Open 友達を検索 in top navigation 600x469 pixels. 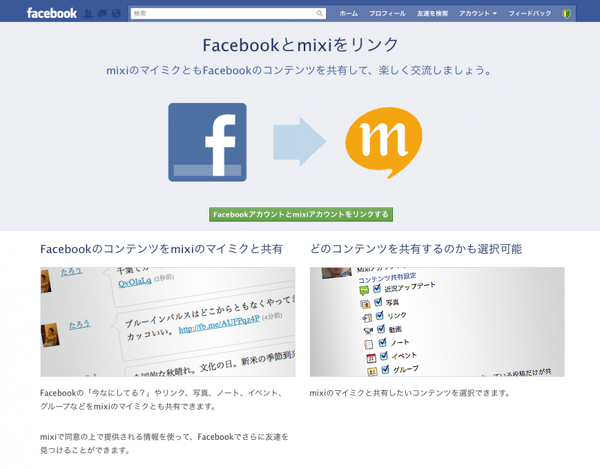pos(432,13)
